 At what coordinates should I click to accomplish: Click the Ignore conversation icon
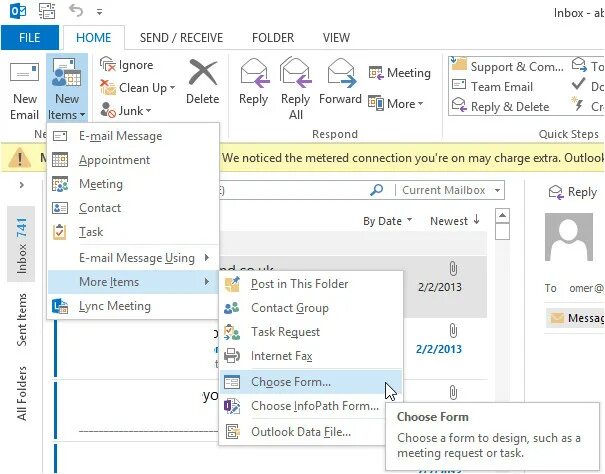point(107,65)
